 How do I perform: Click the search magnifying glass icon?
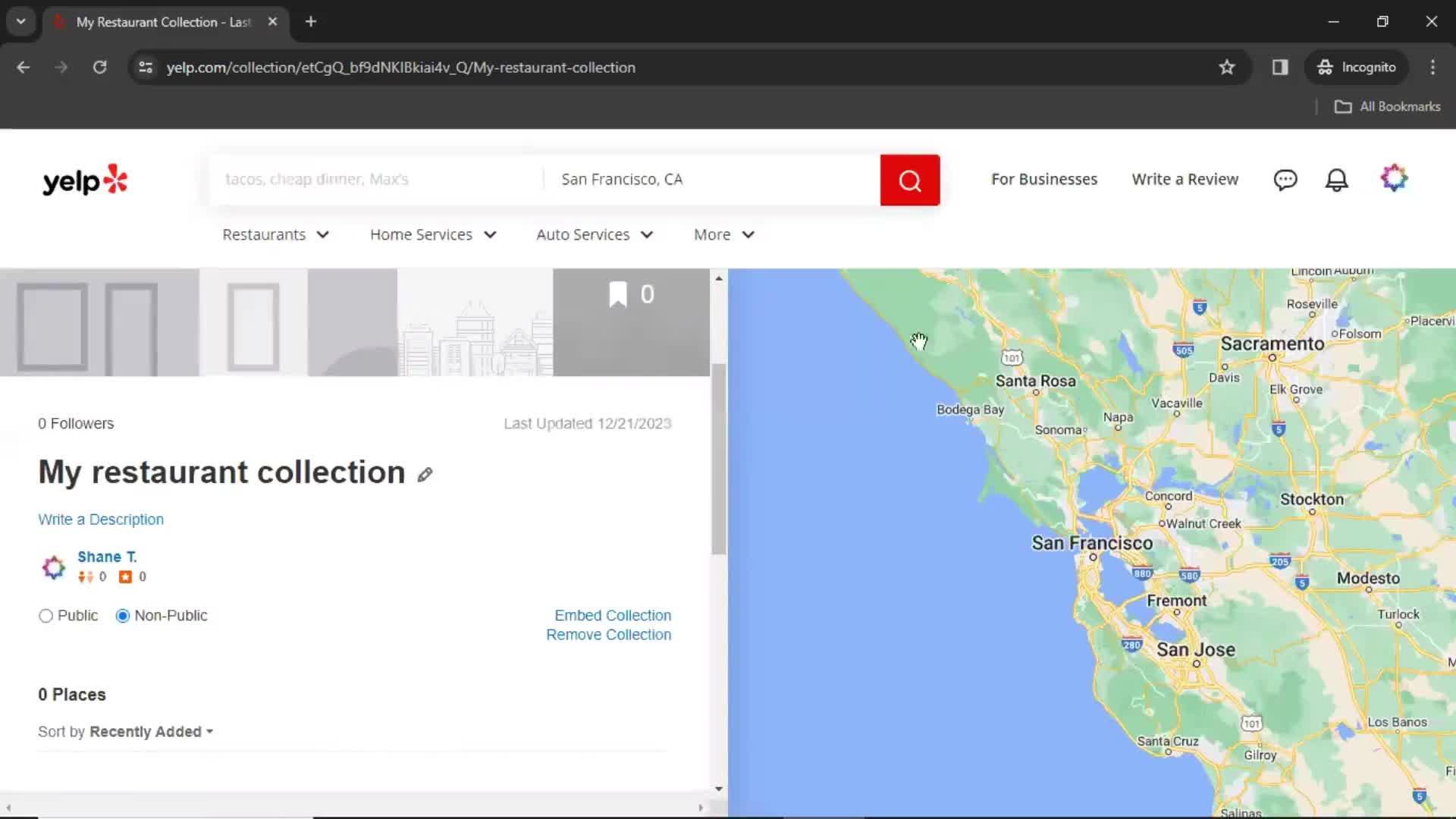tap(910, 179)
